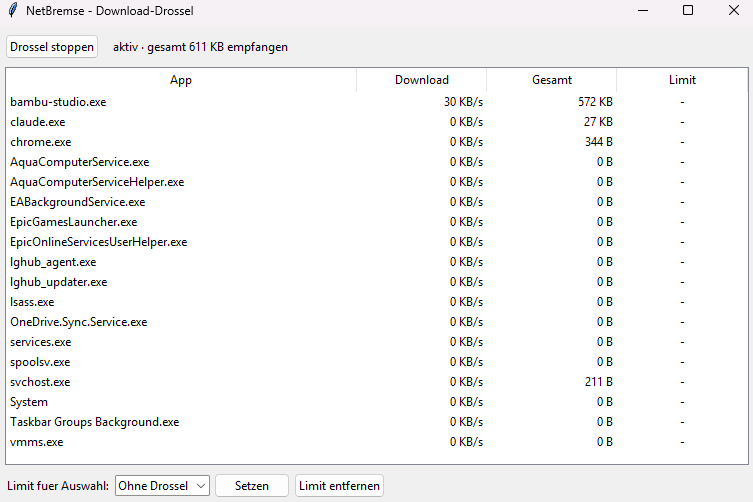Select the svchost.exe row

point(376,382)
